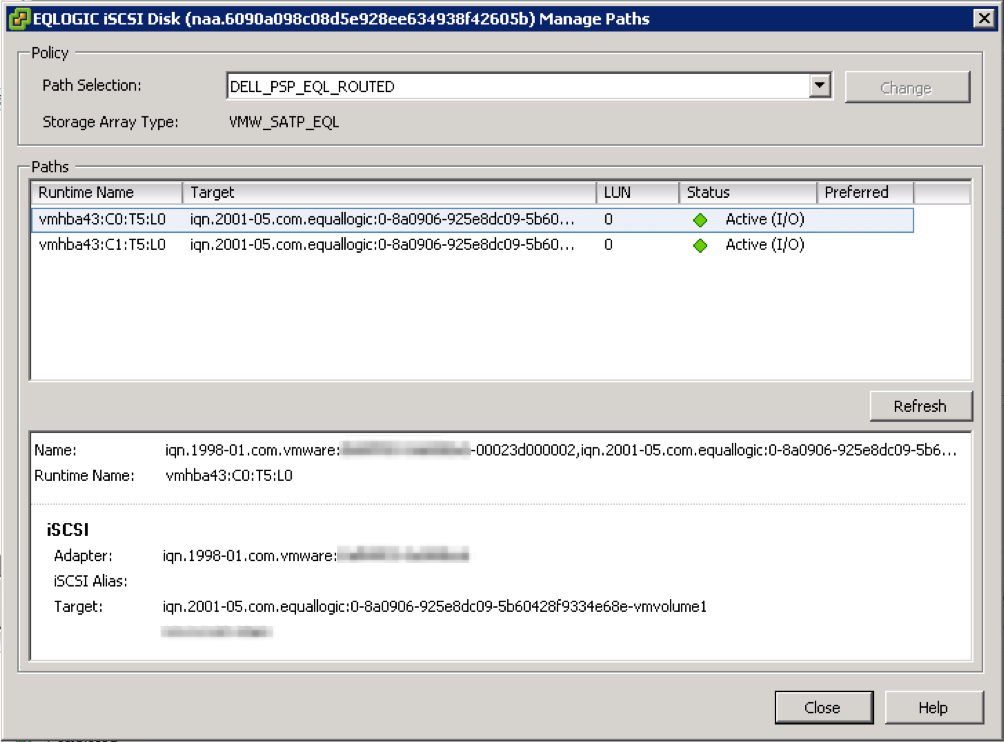
Task: Click green status diamond for vmhba43:C1:T5:L0
Action: click(700, 245)
